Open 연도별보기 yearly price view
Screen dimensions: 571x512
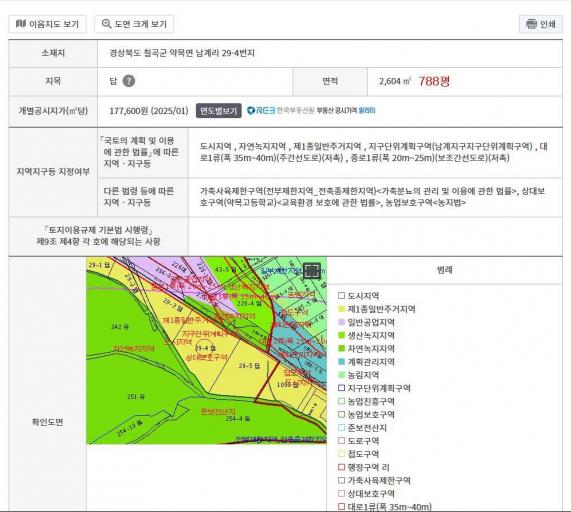tap(218, 111)
